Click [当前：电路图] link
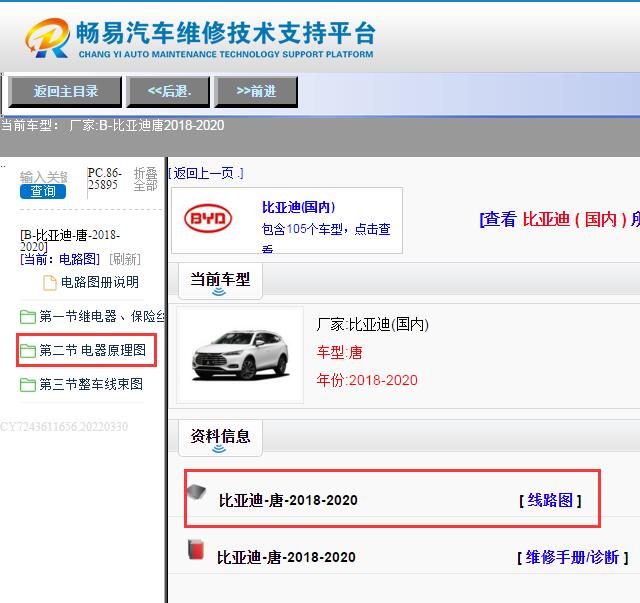640x603 pixels. click(60, 259)
